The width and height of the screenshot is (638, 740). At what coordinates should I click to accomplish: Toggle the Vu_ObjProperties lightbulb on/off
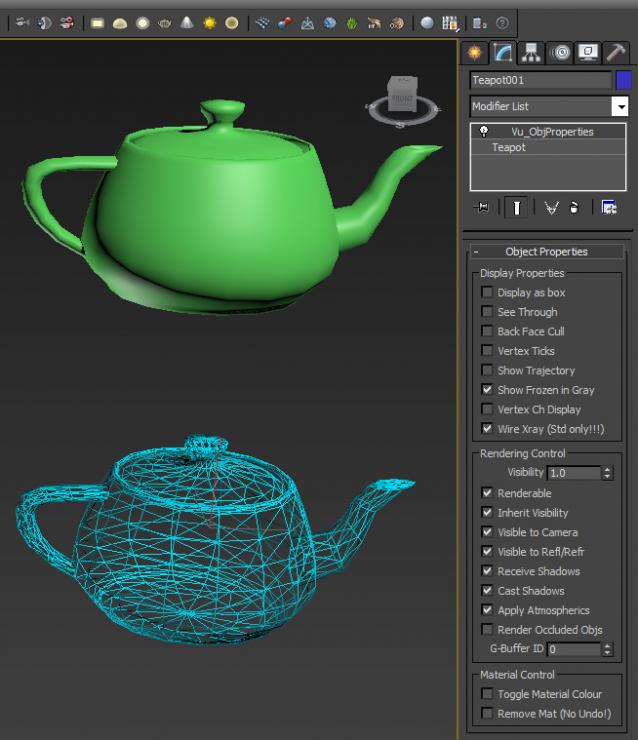(x=484, y=131)
